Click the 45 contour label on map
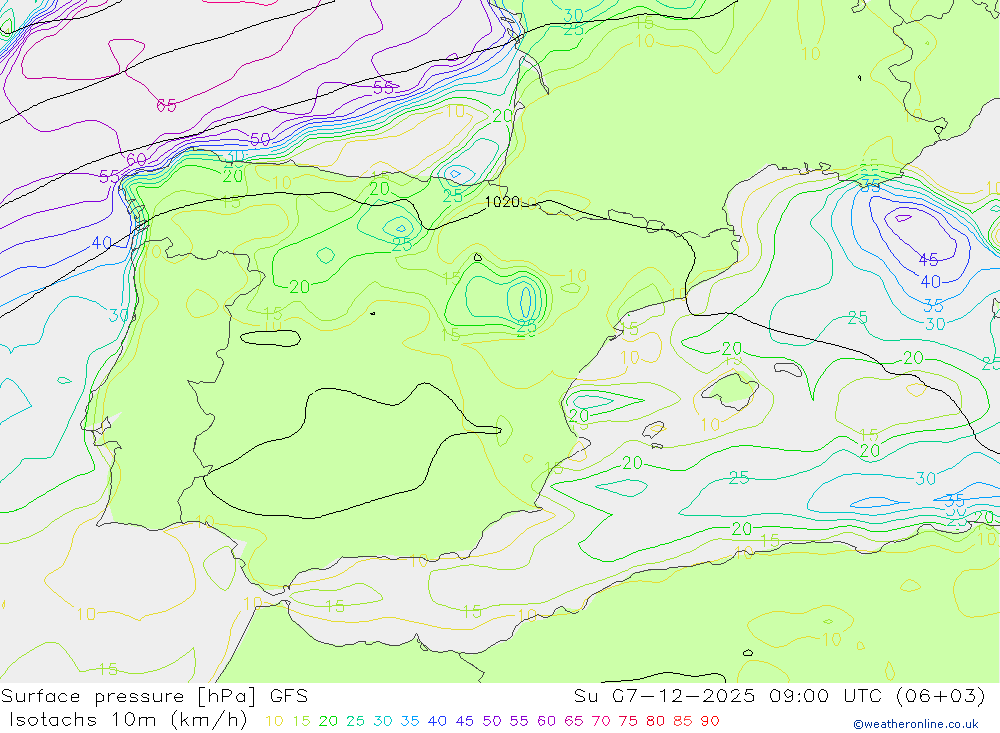The image size is (1000, 733). coord(928,260)
